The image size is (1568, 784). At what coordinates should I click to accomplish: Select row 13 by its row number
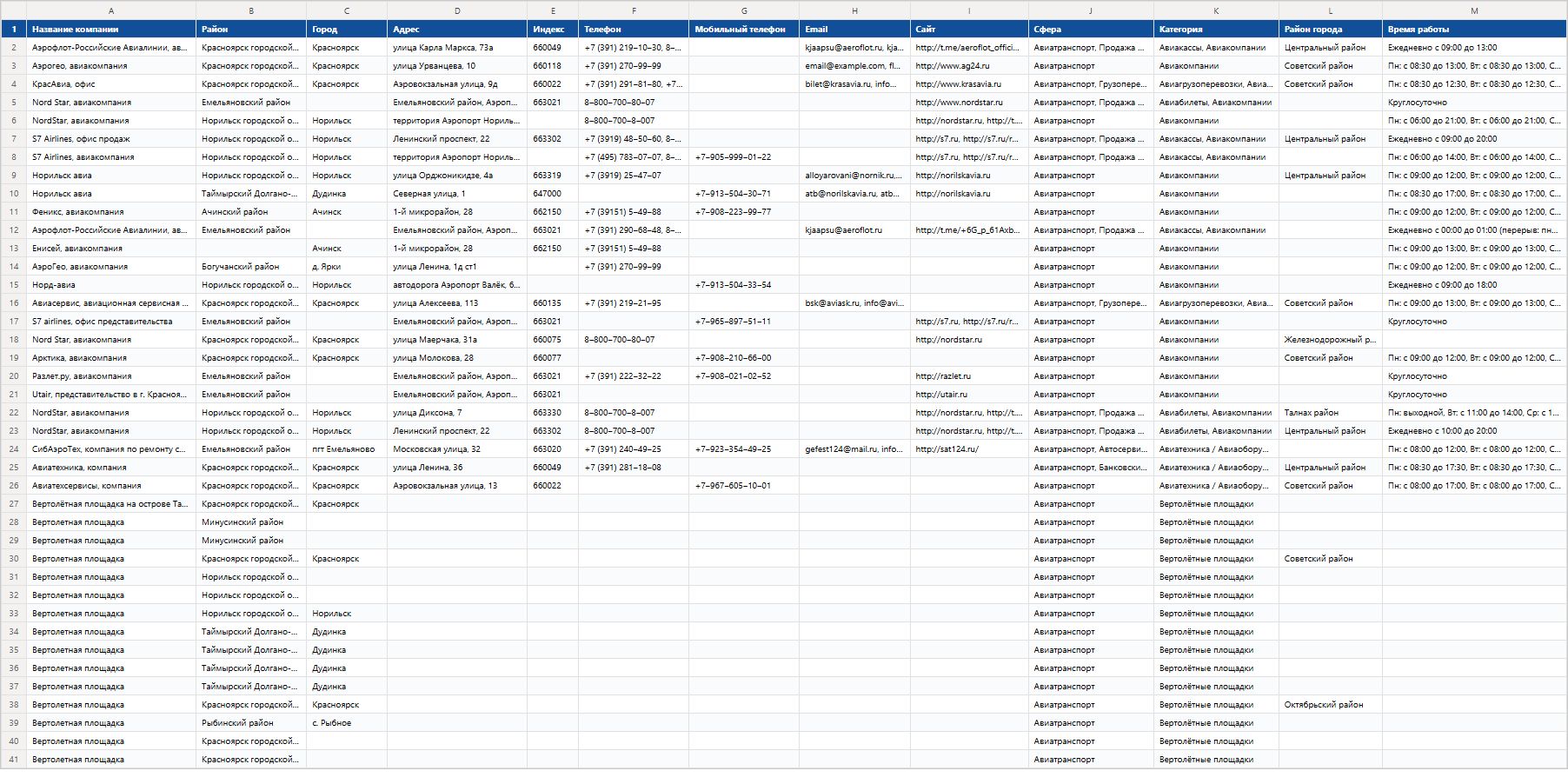pyautogui.click(x=14, y=249)
